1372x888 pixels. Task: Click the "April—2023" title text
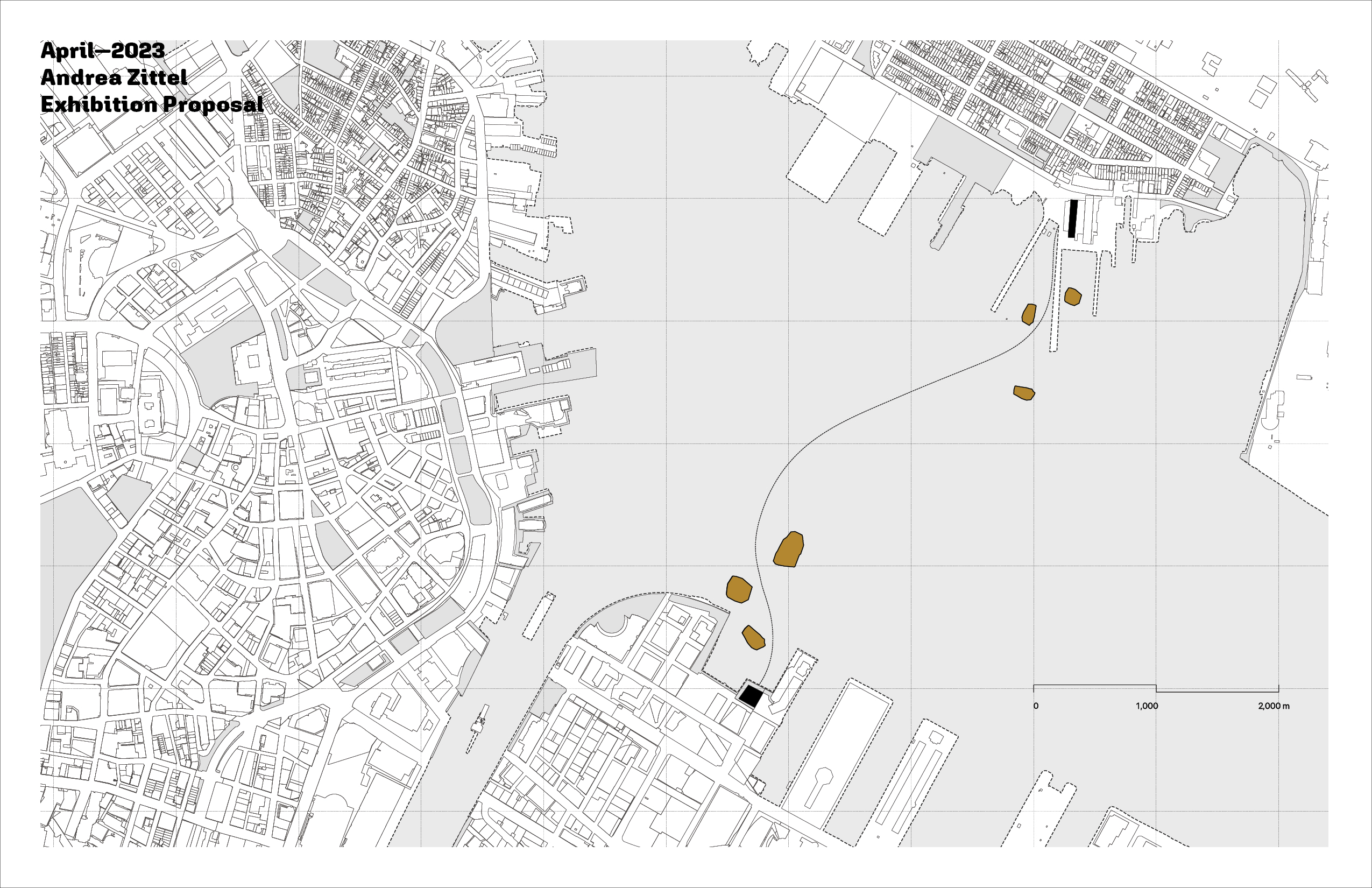point(103,51)
